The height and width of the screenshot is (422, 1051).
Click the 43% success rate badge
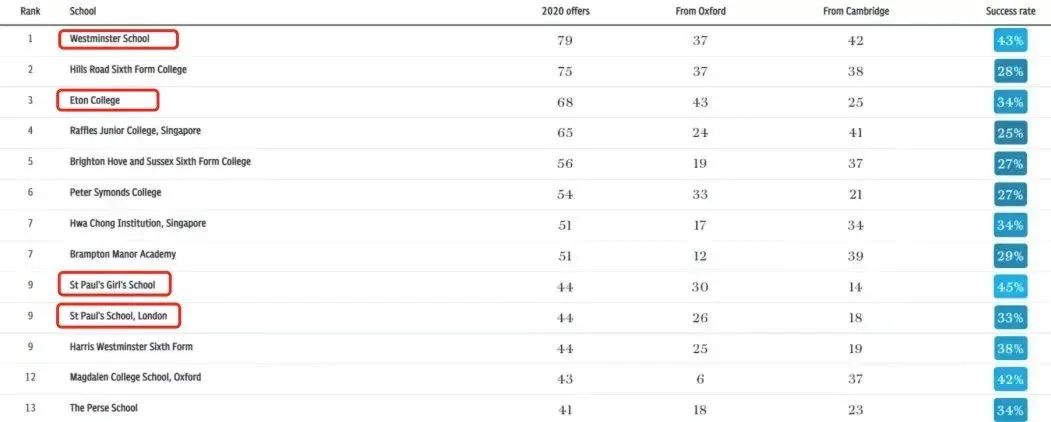point(1010,41)
